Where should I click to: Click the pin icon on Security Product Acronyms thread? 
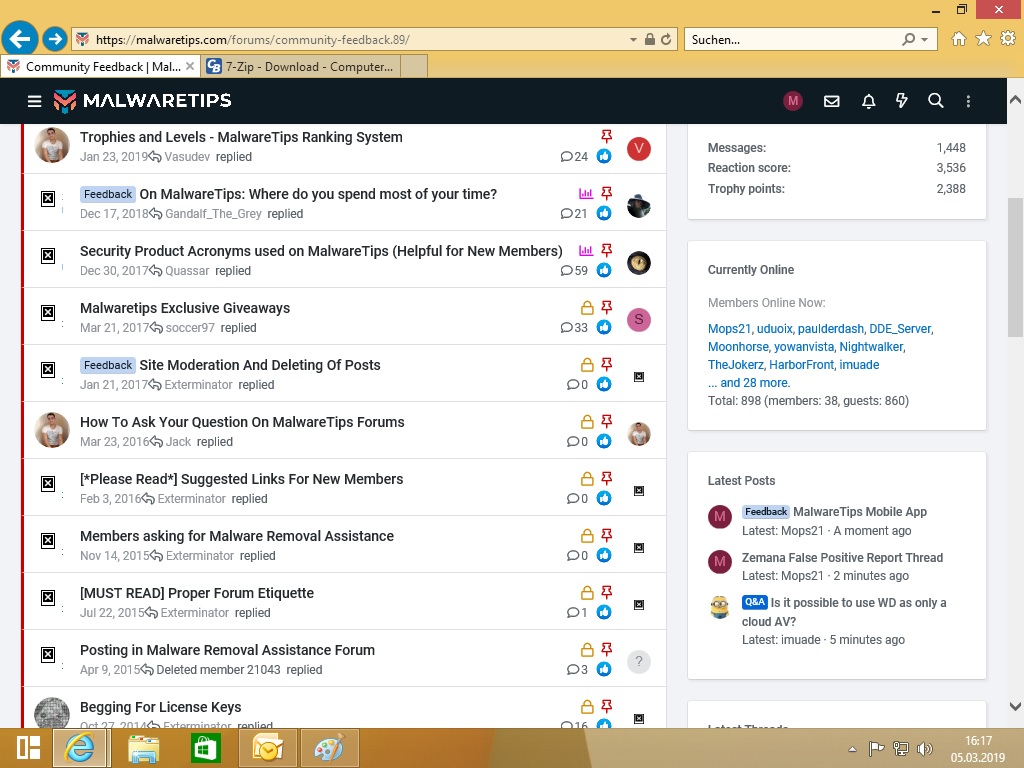[607, 250]
